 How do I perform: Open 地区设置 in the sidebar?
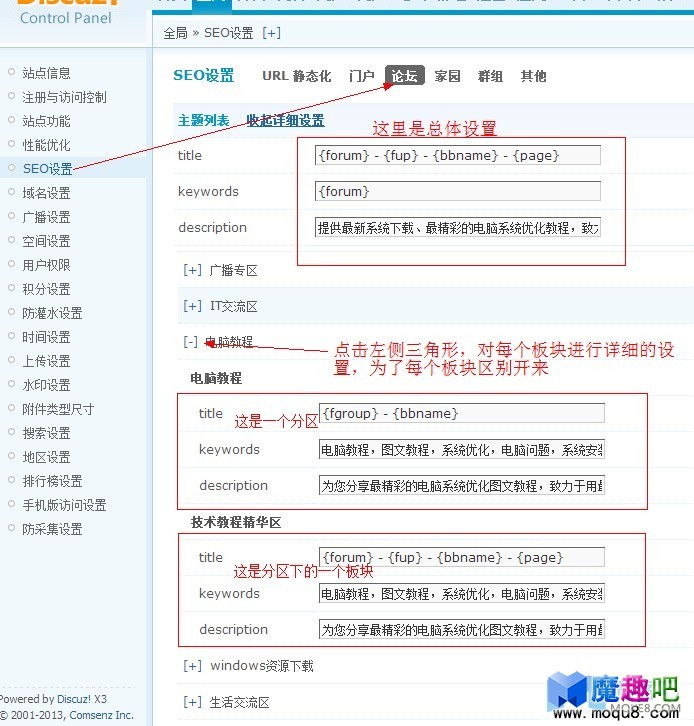pyautogui.click(x=46, y=457)
